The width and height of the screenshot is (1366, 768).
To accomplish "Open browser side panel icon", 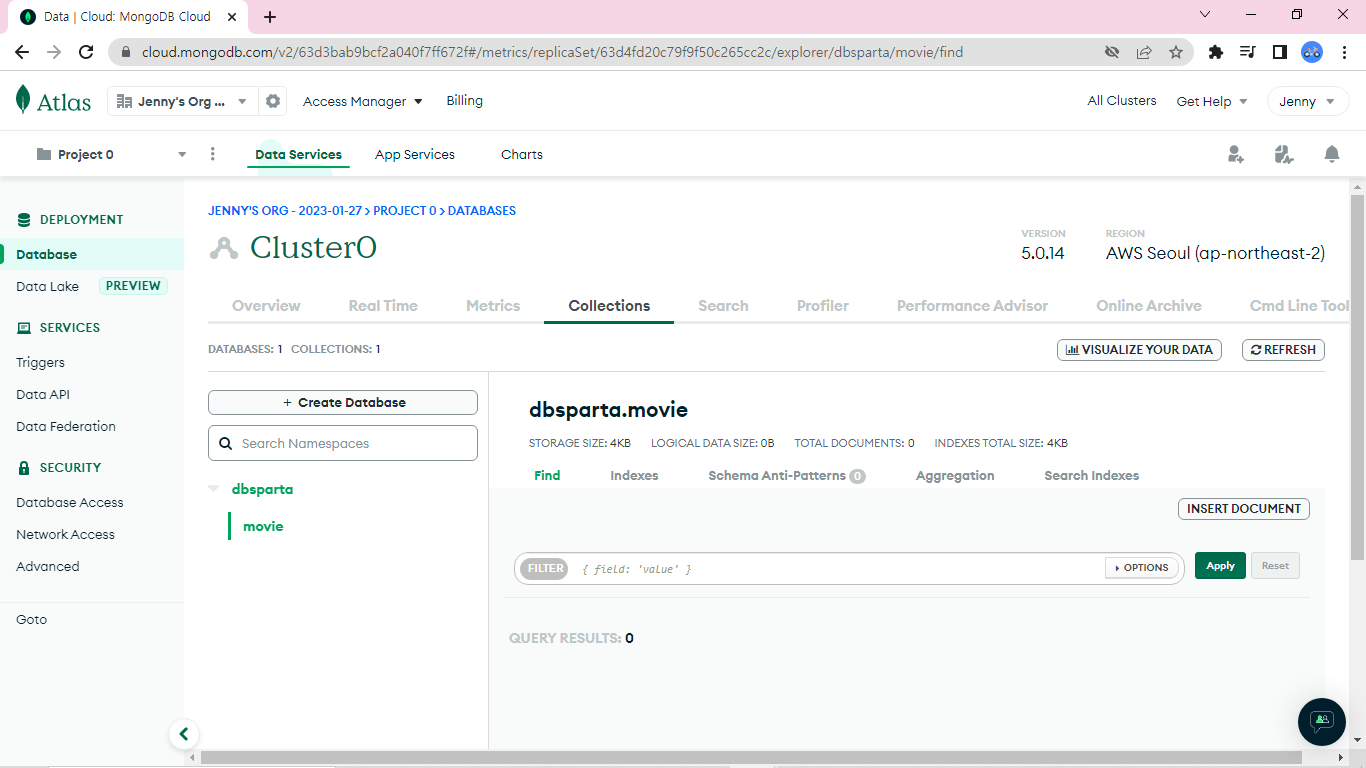I will [1280, 52].
